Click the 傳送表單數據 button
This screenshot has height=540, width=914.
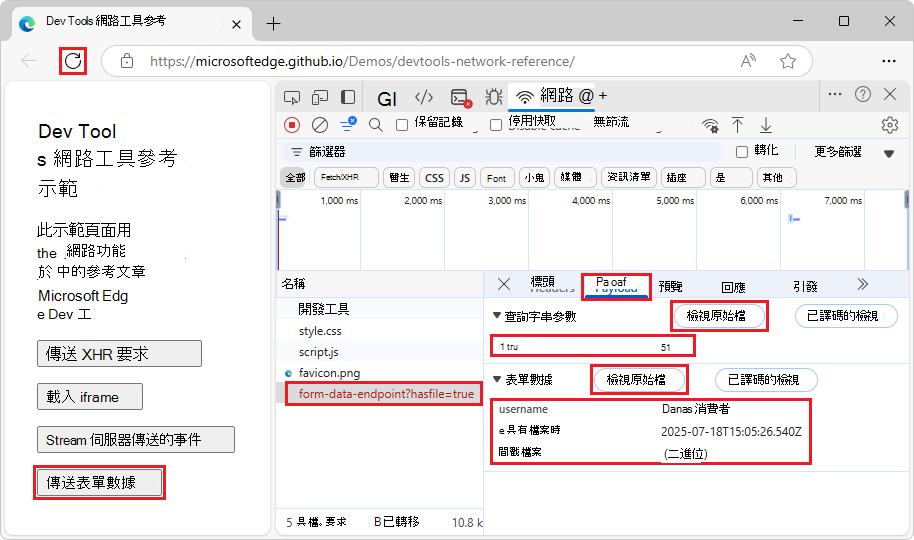[x=100, y=482]
